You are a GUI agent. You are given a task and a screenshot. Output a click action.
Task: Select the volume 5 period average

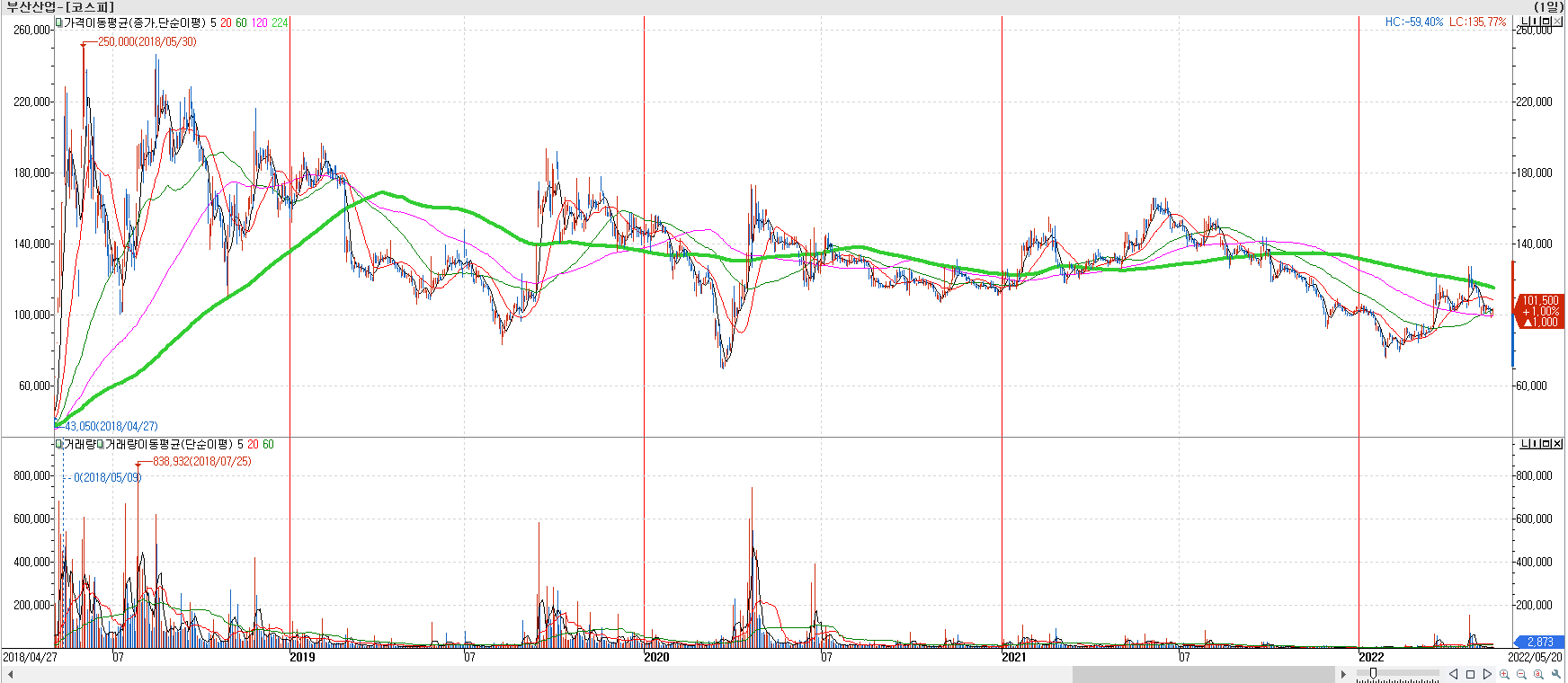(x=240, y=444)
